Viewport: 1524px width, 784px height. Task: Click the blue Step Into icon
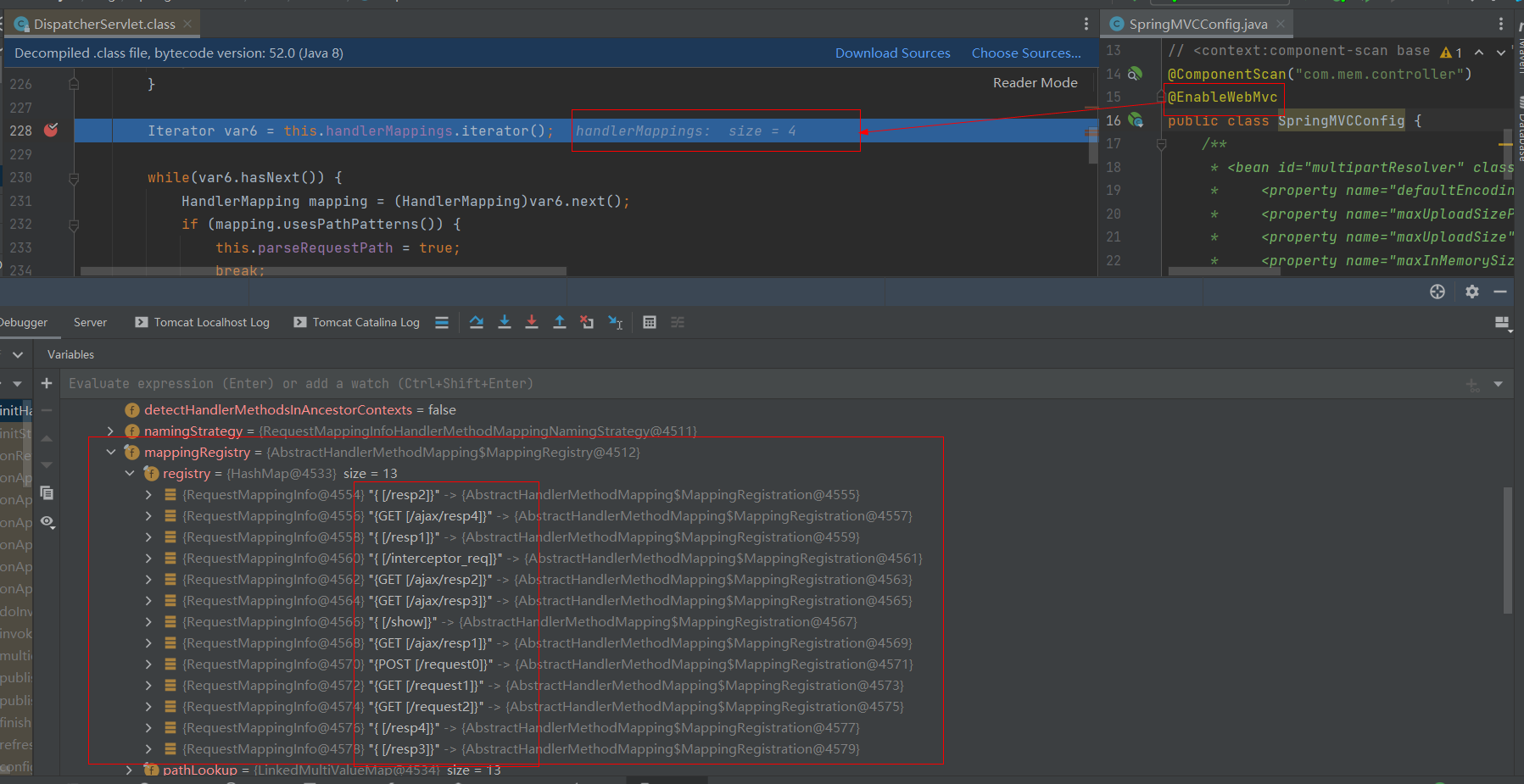505,322
